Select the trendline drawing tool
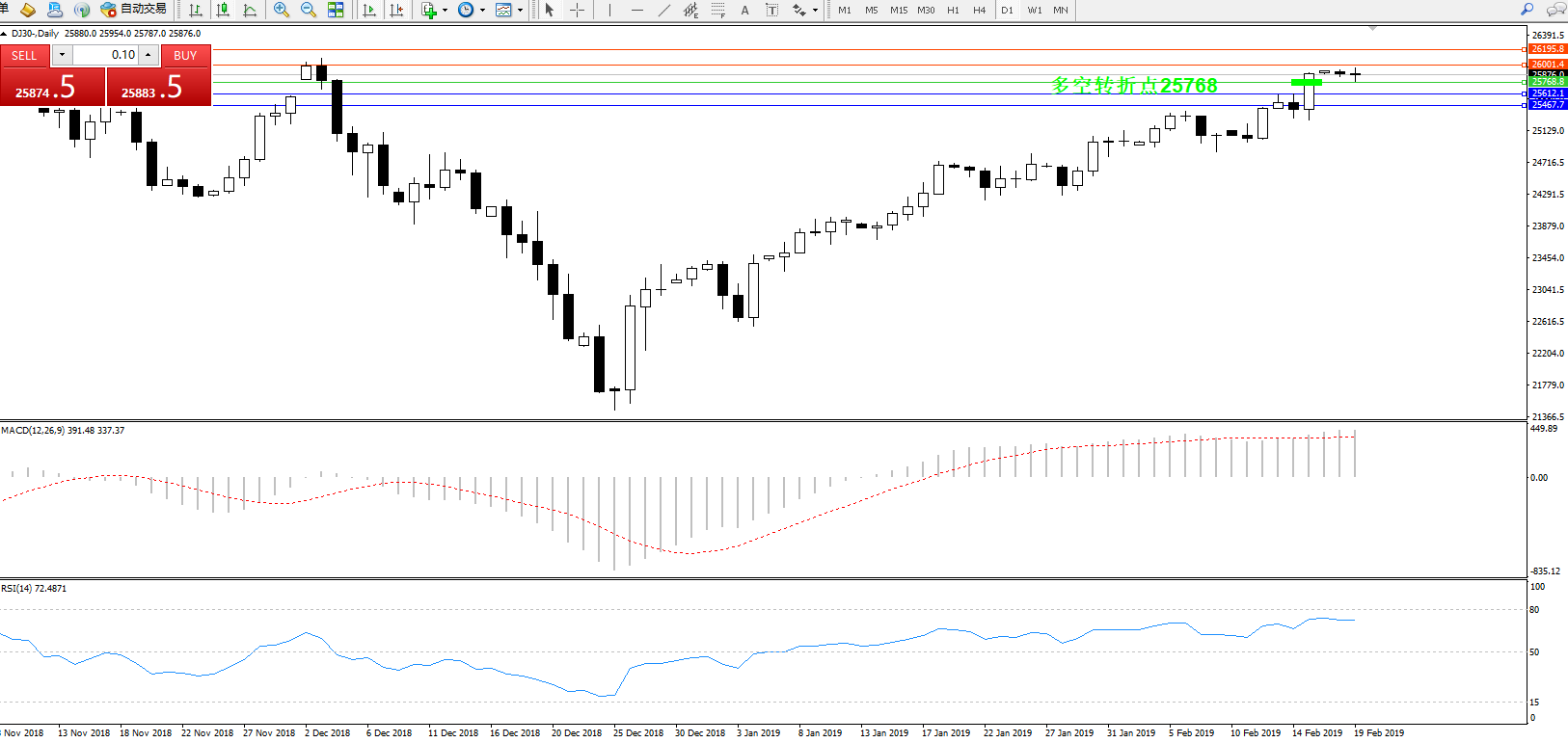The width and height of the screenshot is (1568, 743). [x=663, y=10]
